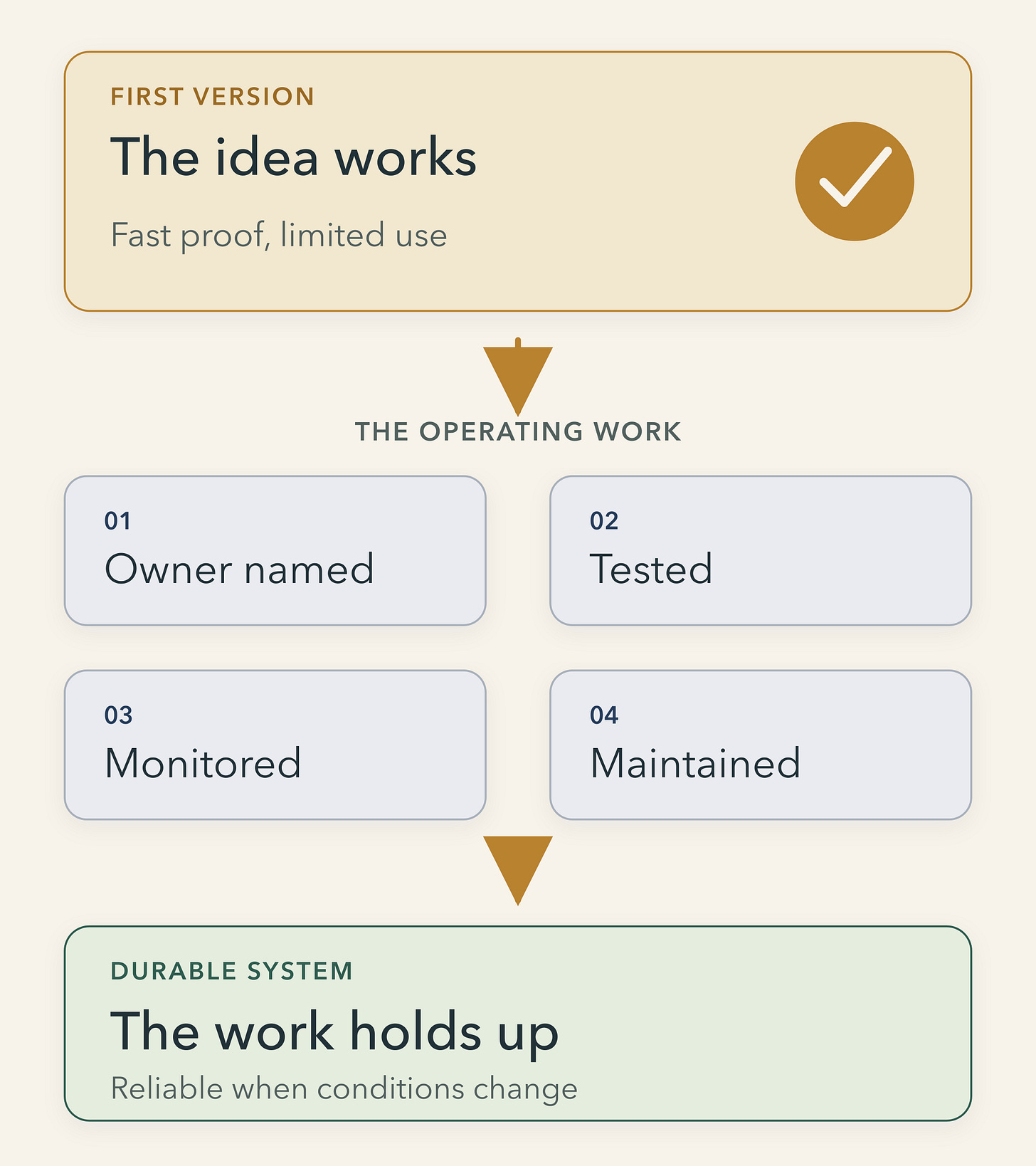Select the Tested card
1036x1166 pixels.
click(761, 551)
